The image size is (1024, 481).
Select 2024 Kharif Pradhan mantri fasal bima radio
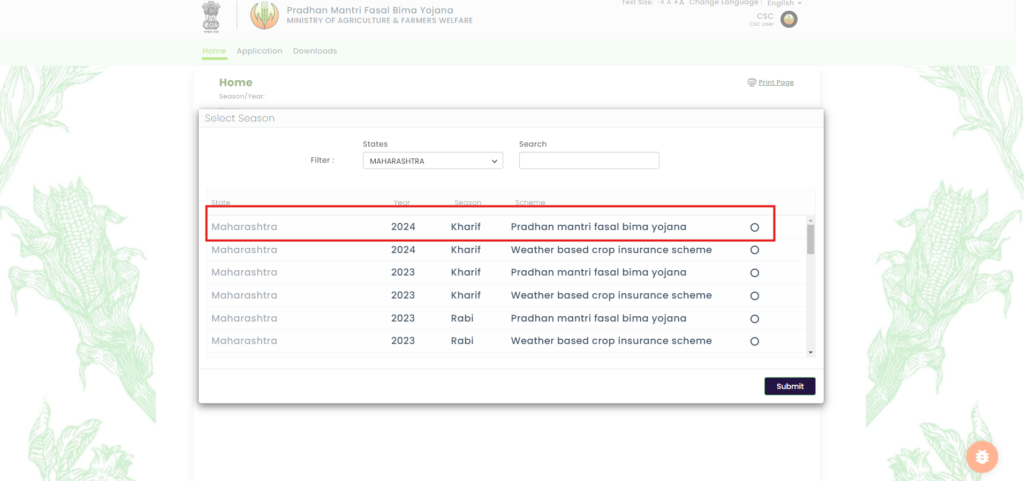tap(754, 227)
